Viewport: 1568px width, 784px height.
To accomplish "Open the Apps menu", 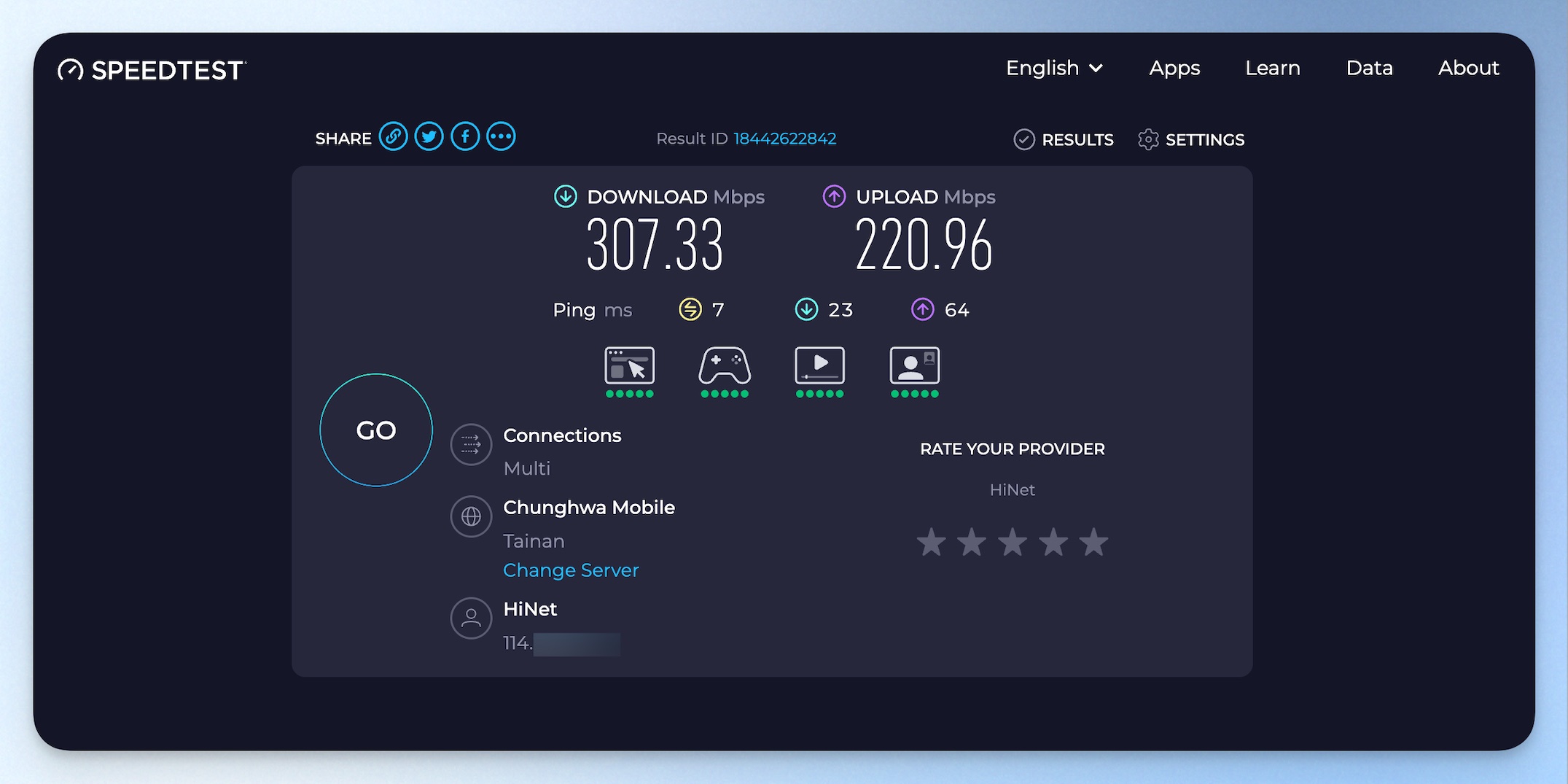I will 1174,69.
